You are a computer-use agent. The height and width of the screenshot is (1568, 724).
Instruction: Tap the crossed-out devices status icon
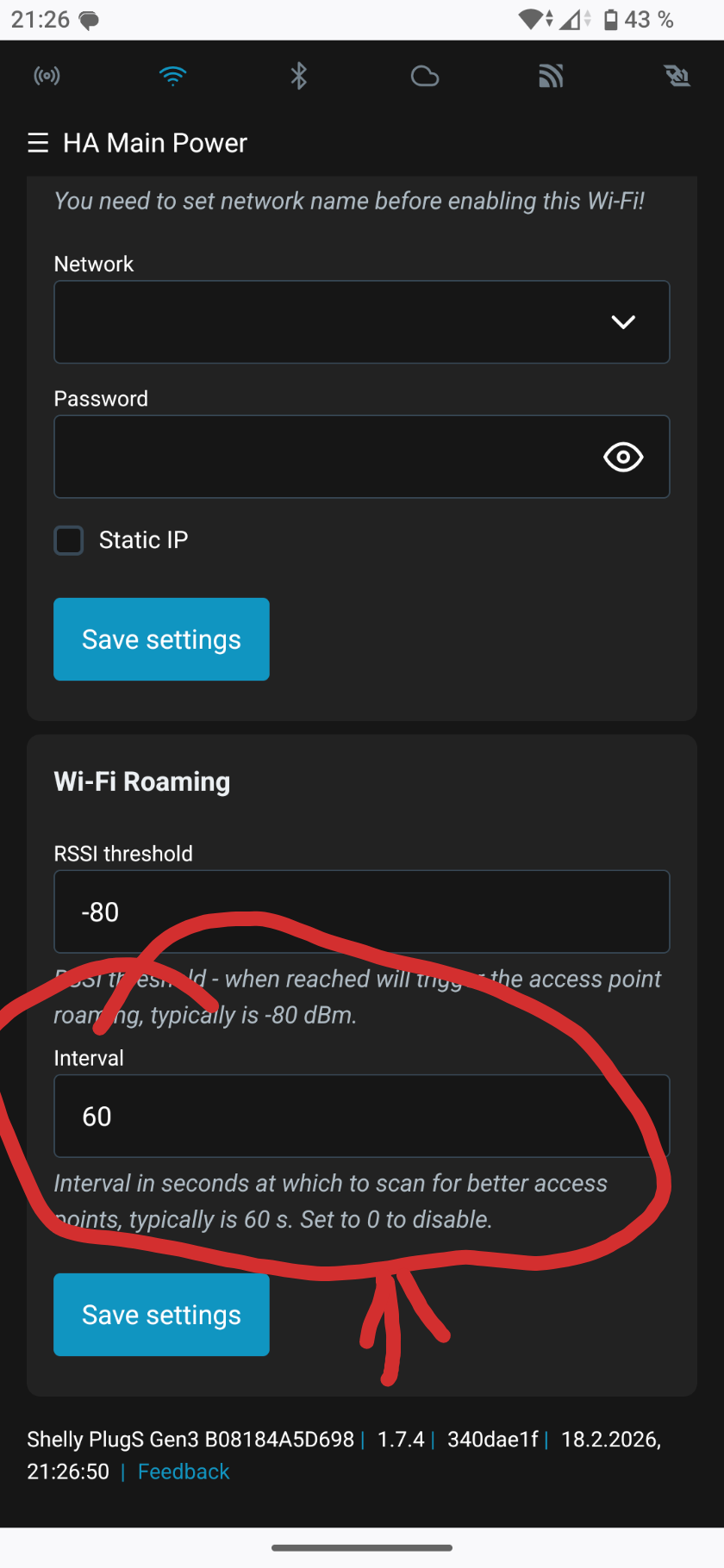pyautogui.click(x=677, y=77)
